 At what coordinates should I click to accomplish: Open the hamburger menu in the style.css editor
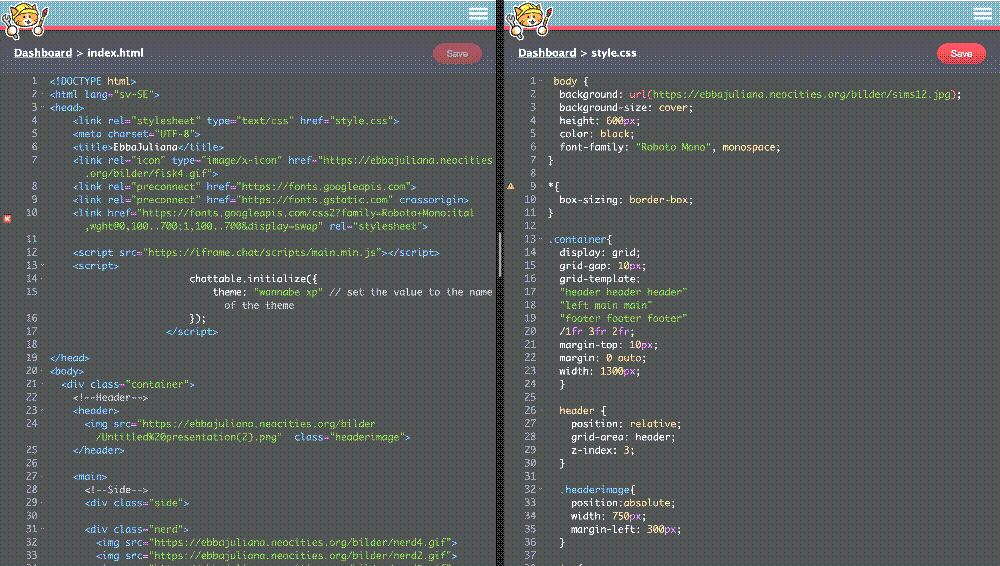coord(982,13)
